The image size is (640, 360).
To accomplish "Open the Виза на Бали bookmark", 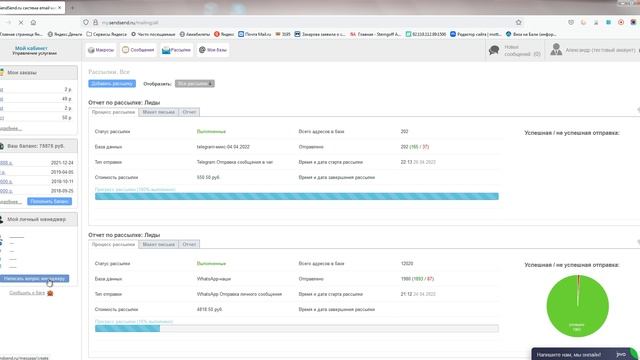I will click(x=531, y=34).
